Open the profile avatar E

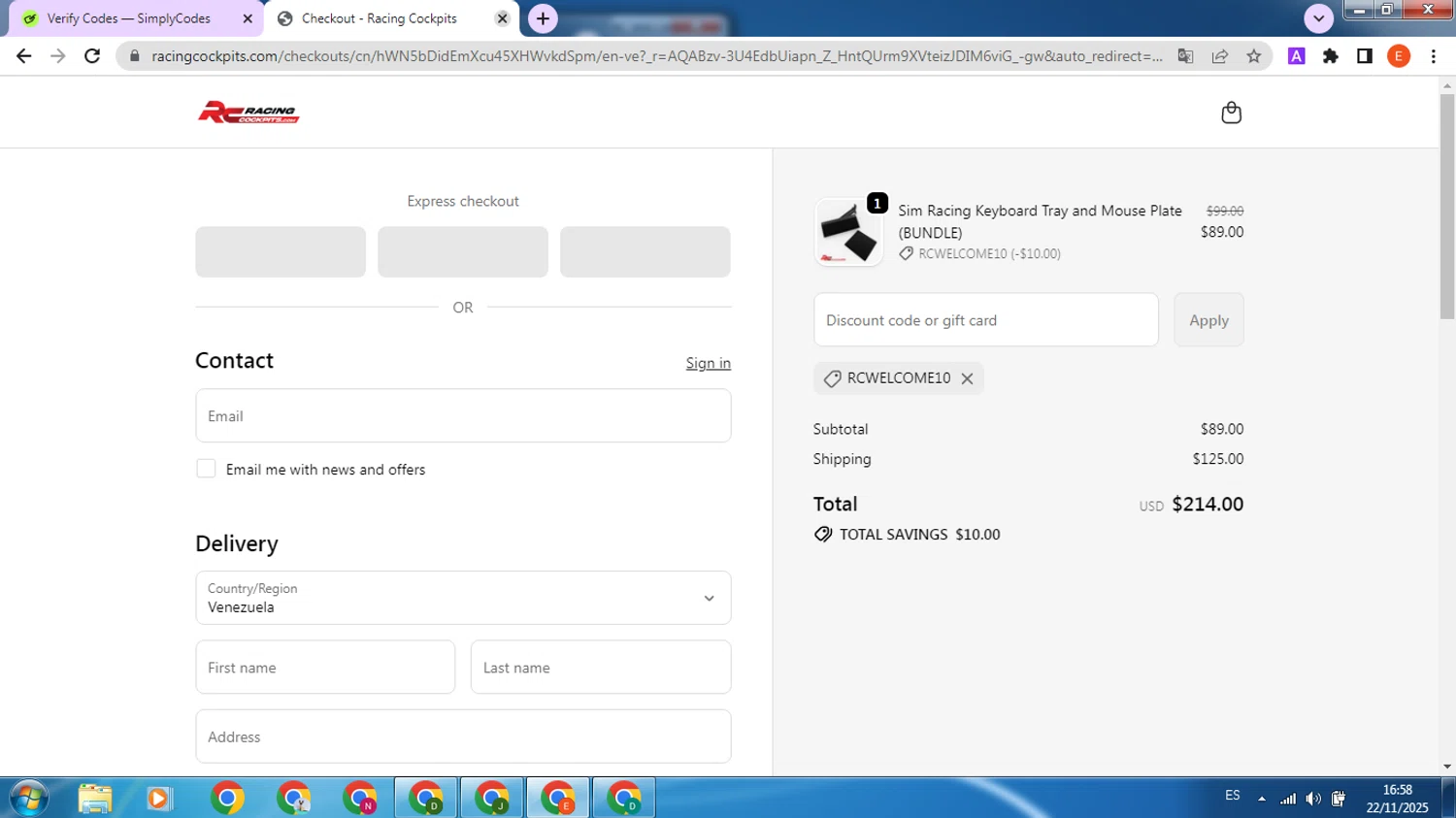click(x=1399, y=56)
